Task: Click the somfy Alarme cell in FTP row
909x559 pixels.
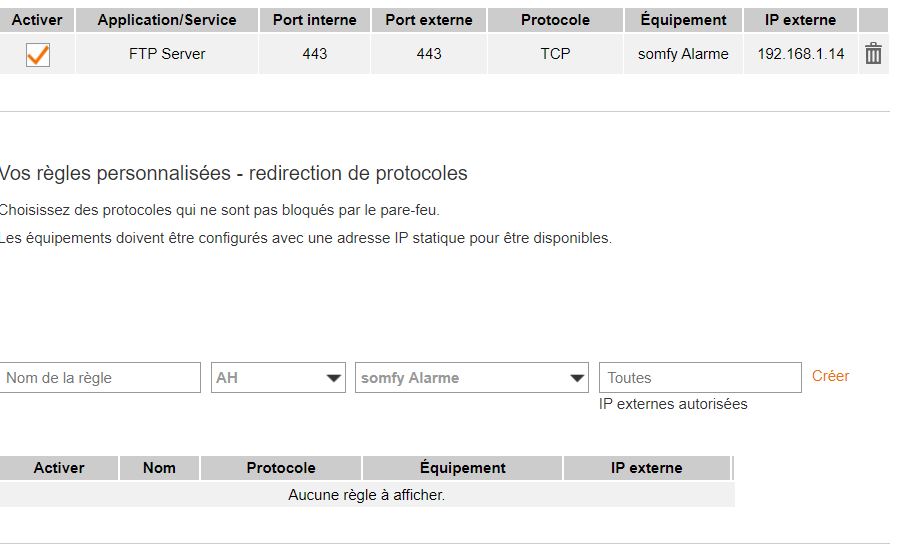Action: click(x=683, y=54)
